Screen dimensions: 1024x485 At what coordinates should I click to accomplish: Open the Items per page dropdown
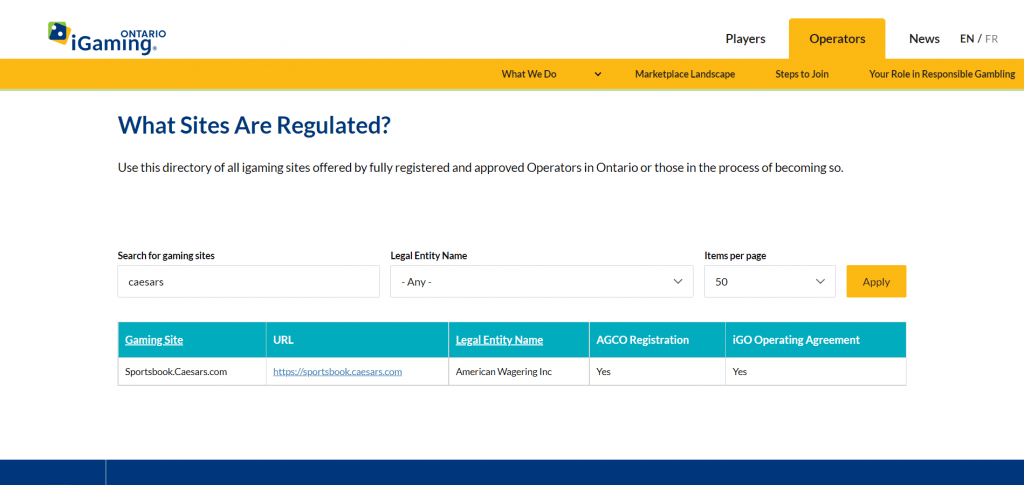pos(769,281)
